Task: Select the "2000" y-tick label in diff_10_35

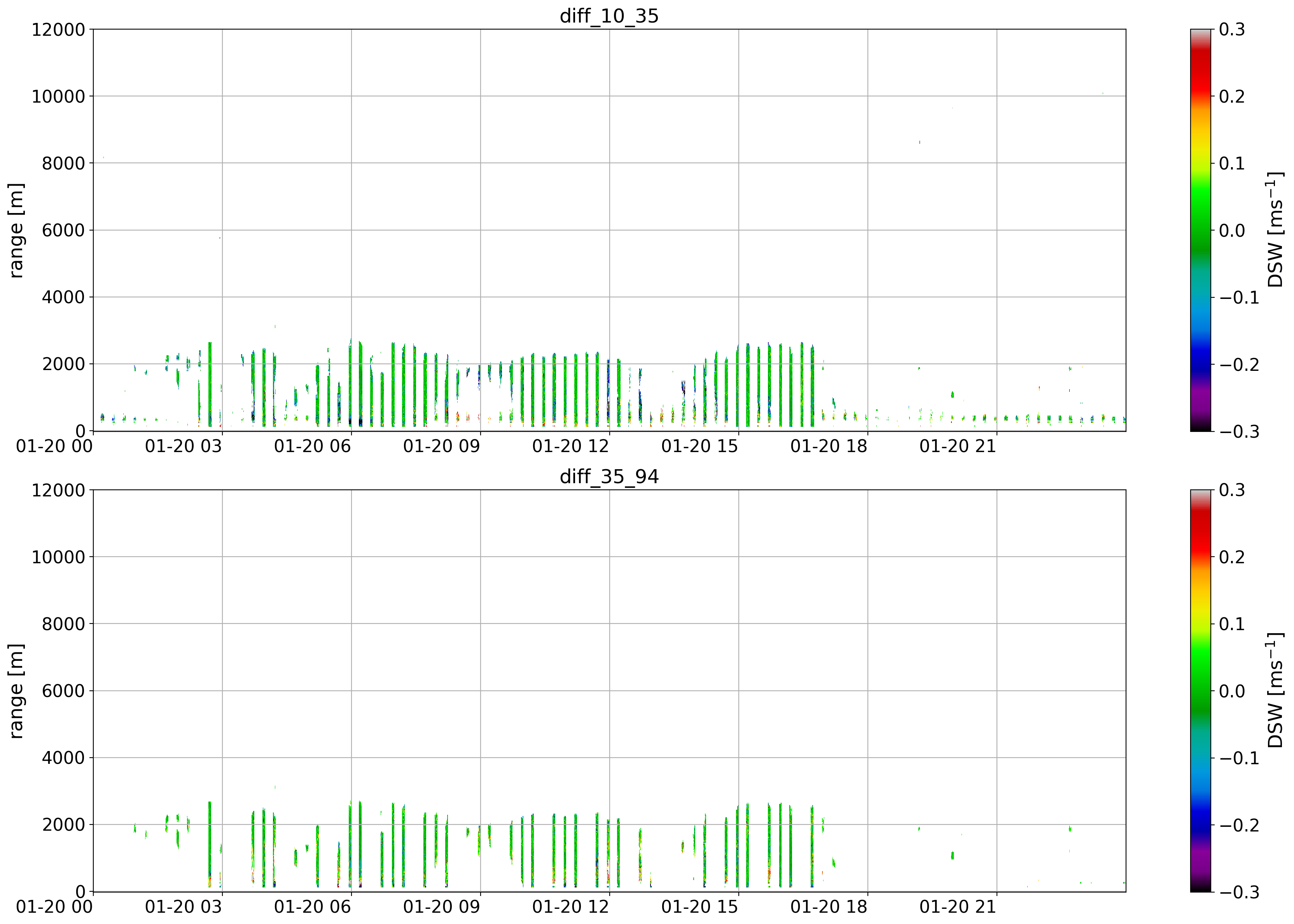Action: (63, 364)
